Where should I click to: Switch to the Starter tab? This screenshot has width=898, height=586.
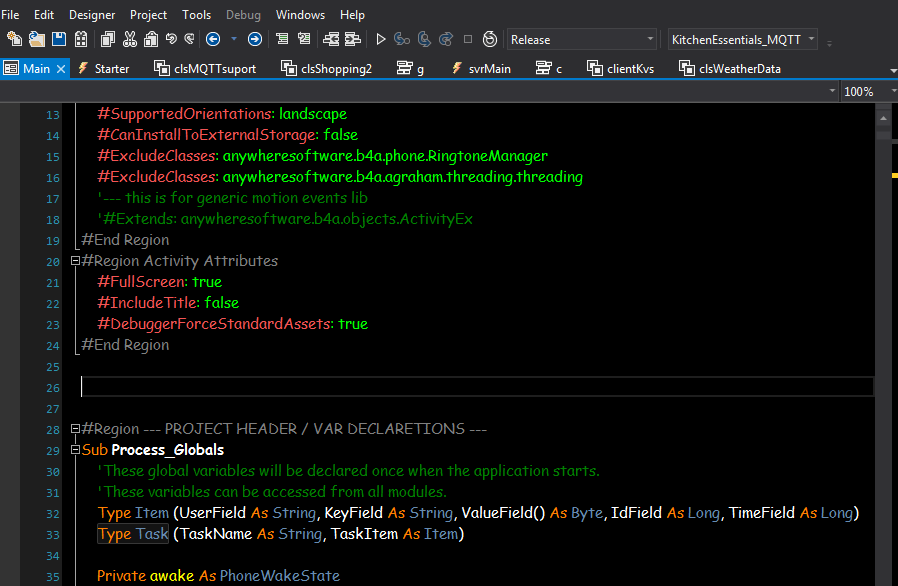pyautogui.click(x=104, y=69)
